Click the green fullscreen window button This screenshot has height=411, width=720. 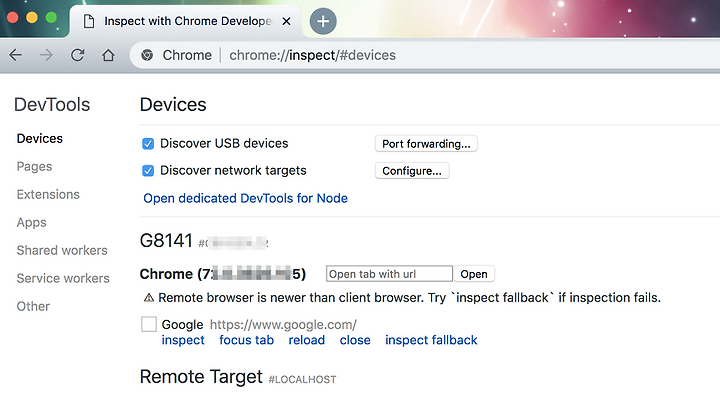point(51,18)
